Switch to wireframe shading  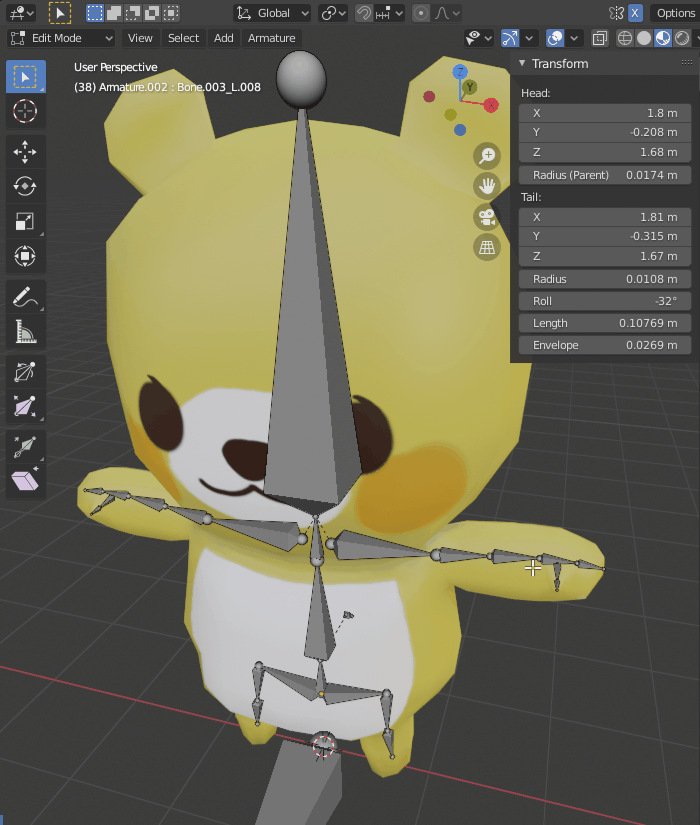625,38
